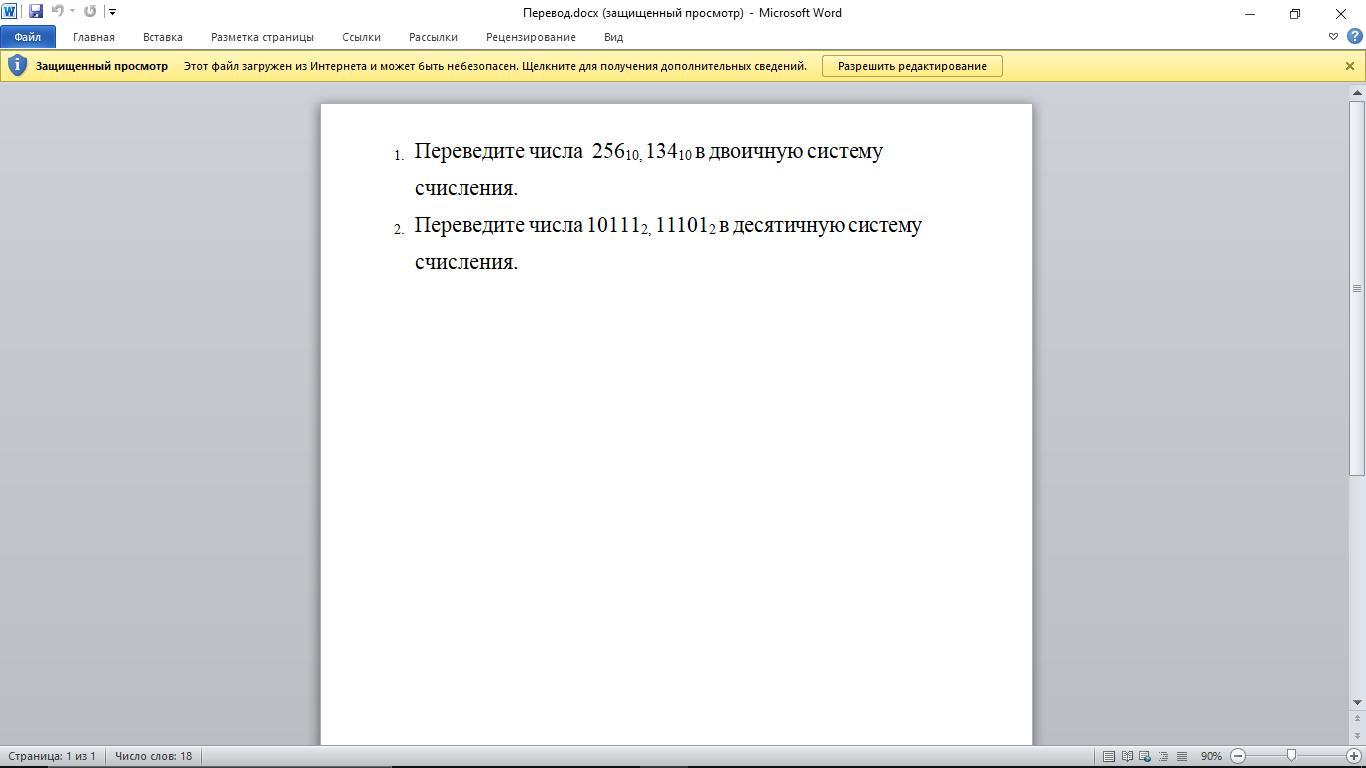This screenshot has width=1366, height=768.
Task: Switch to the Вставка ribbon tab
Action: tap(162, 37)
